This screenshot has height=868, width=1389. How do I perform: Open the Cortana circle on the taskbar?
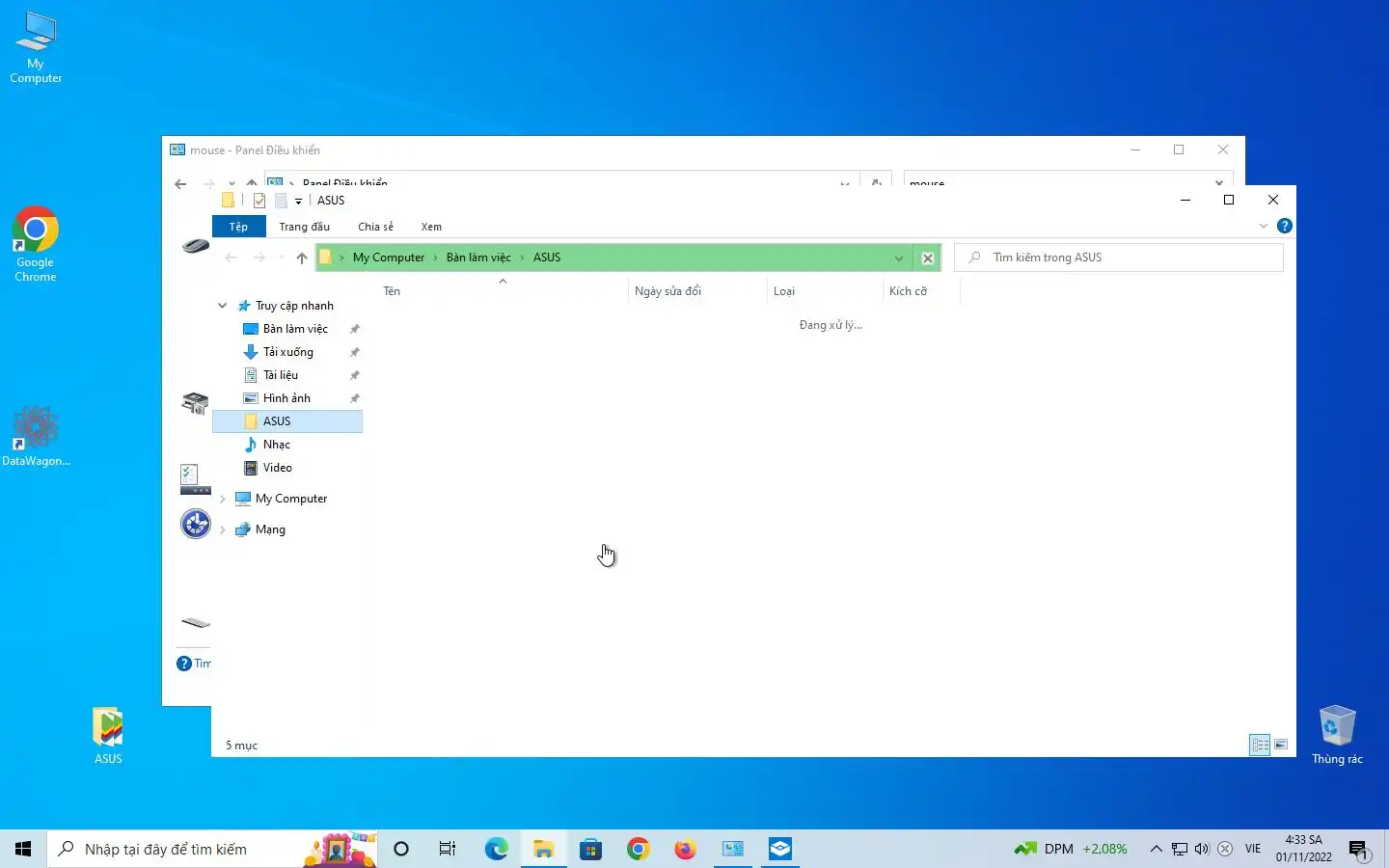pyautogui.click(x=401, y=849)
